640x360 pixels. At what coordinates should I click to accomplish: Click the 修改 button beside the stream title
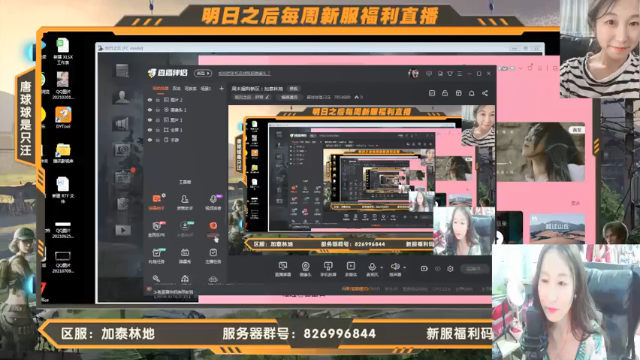pos(293,88)
